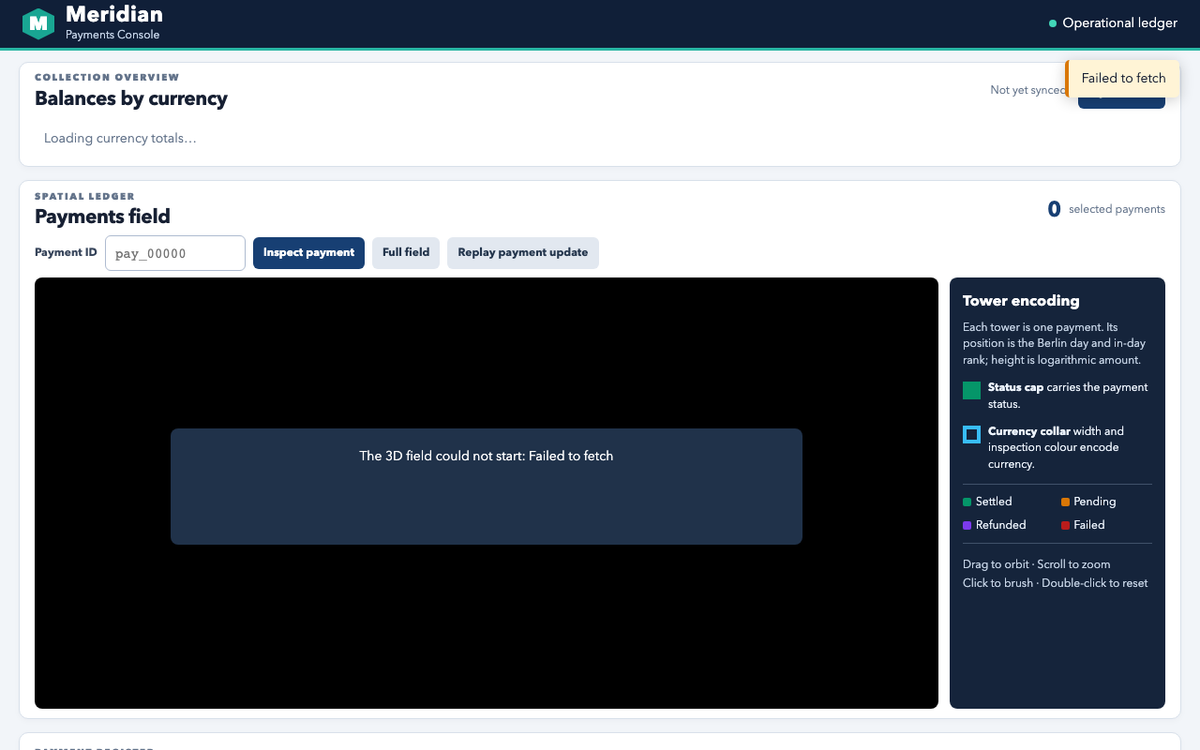Click the Loading currency totals text
Screen dimensions: 1200x750
120,138
